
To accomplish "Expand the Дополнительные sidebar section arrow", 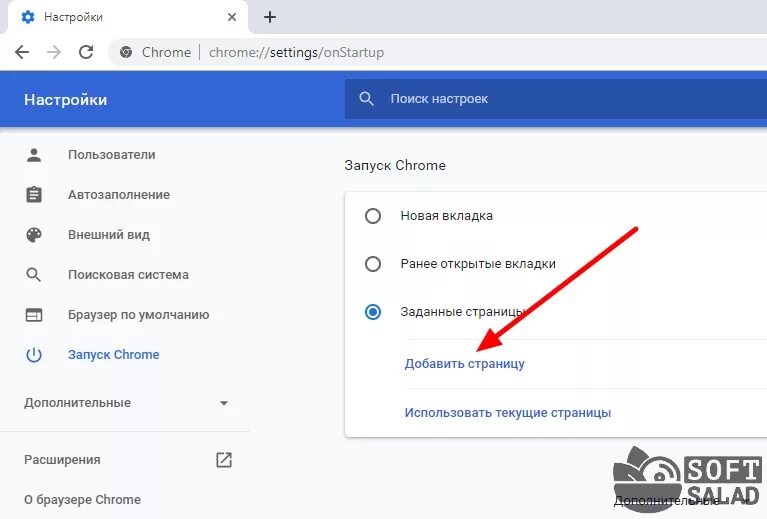I will coord(224,403).
